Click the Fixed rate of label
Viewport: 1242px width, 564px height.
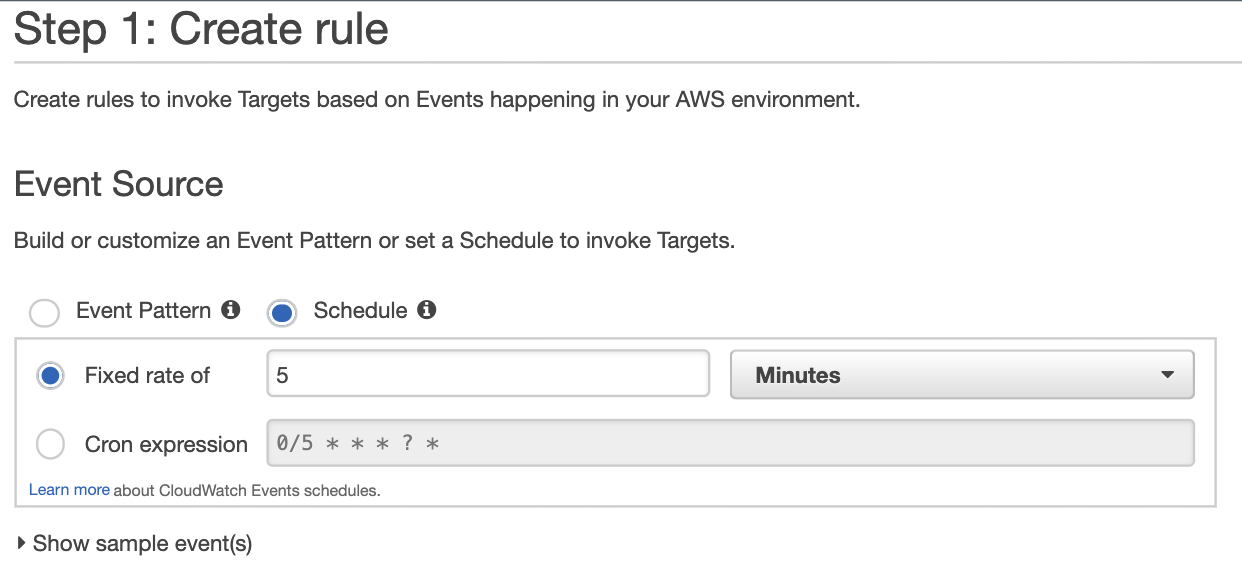(148, 375)
